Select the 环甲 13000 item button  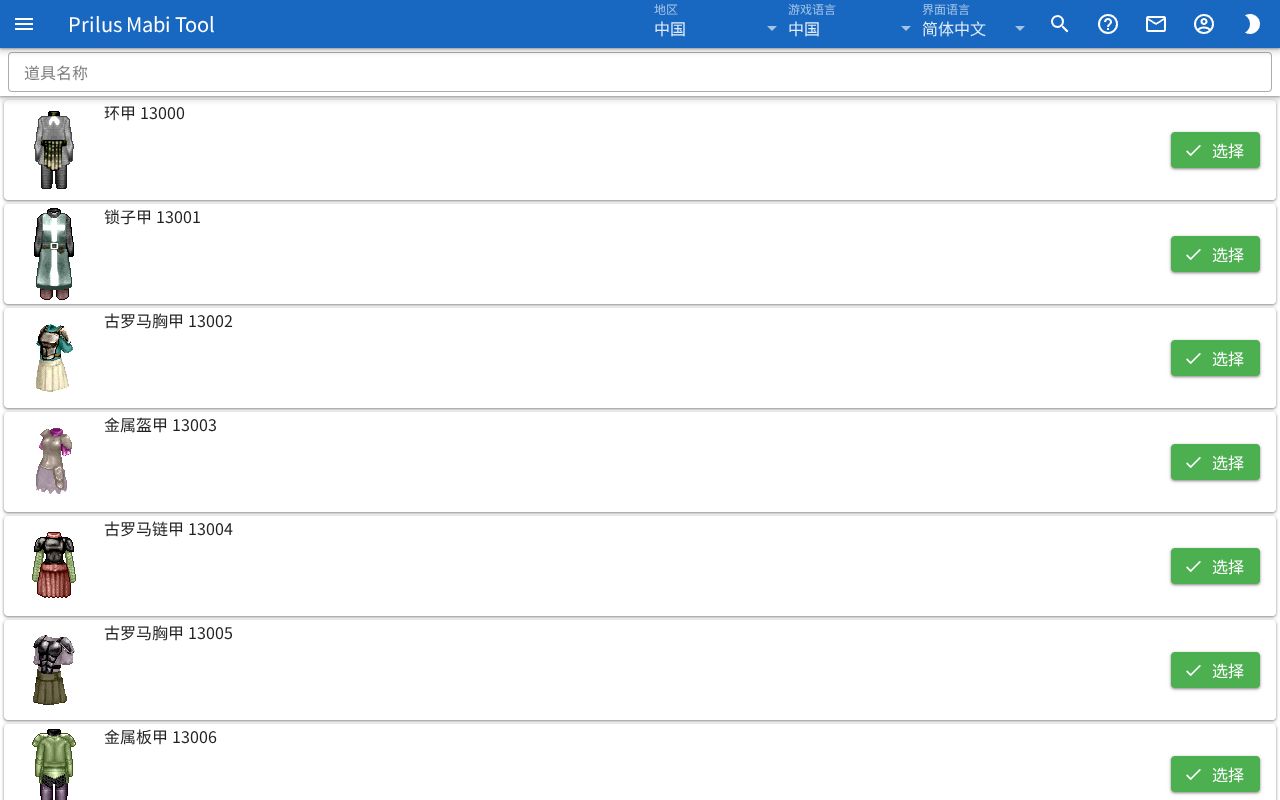point(1215,150)
